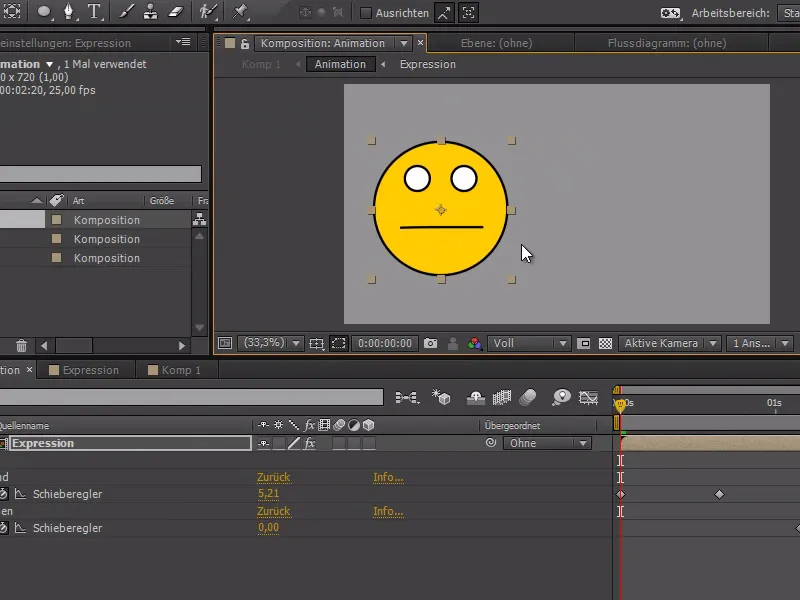This screenshot has width=800, height=600.
Task: Click the label tag column icon
Action: pos(56,200)
